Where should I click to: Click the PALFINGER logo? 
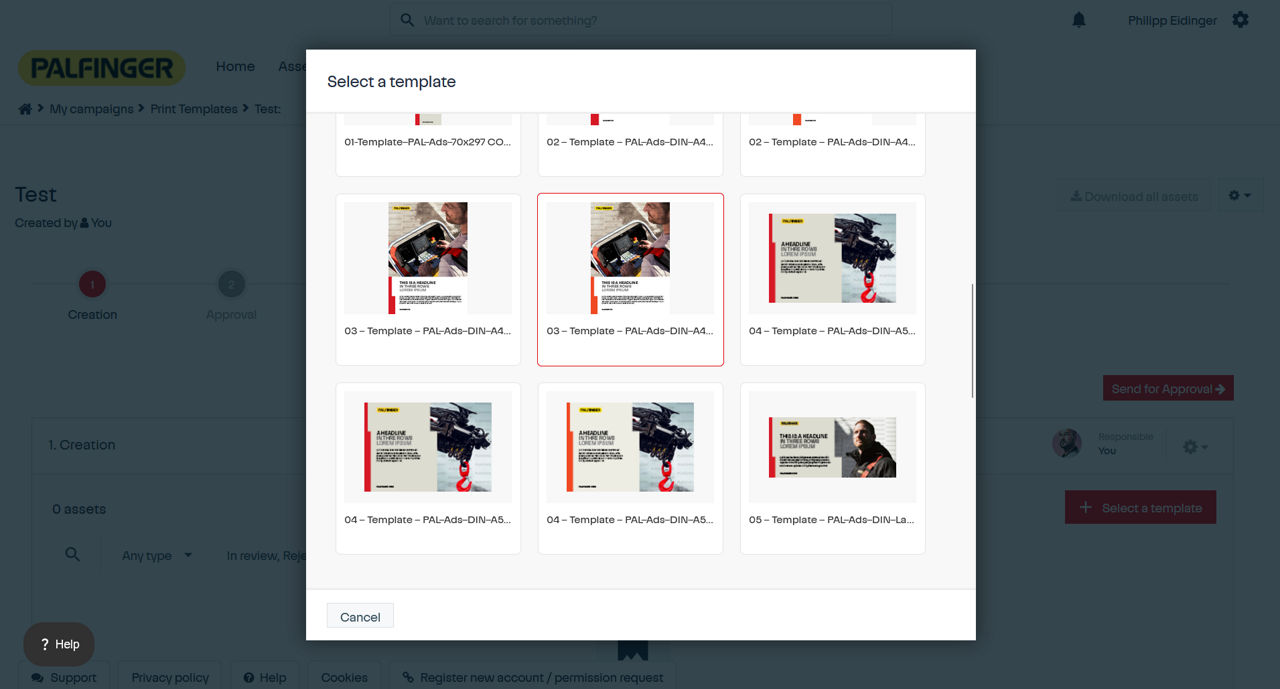coord(102,68)
